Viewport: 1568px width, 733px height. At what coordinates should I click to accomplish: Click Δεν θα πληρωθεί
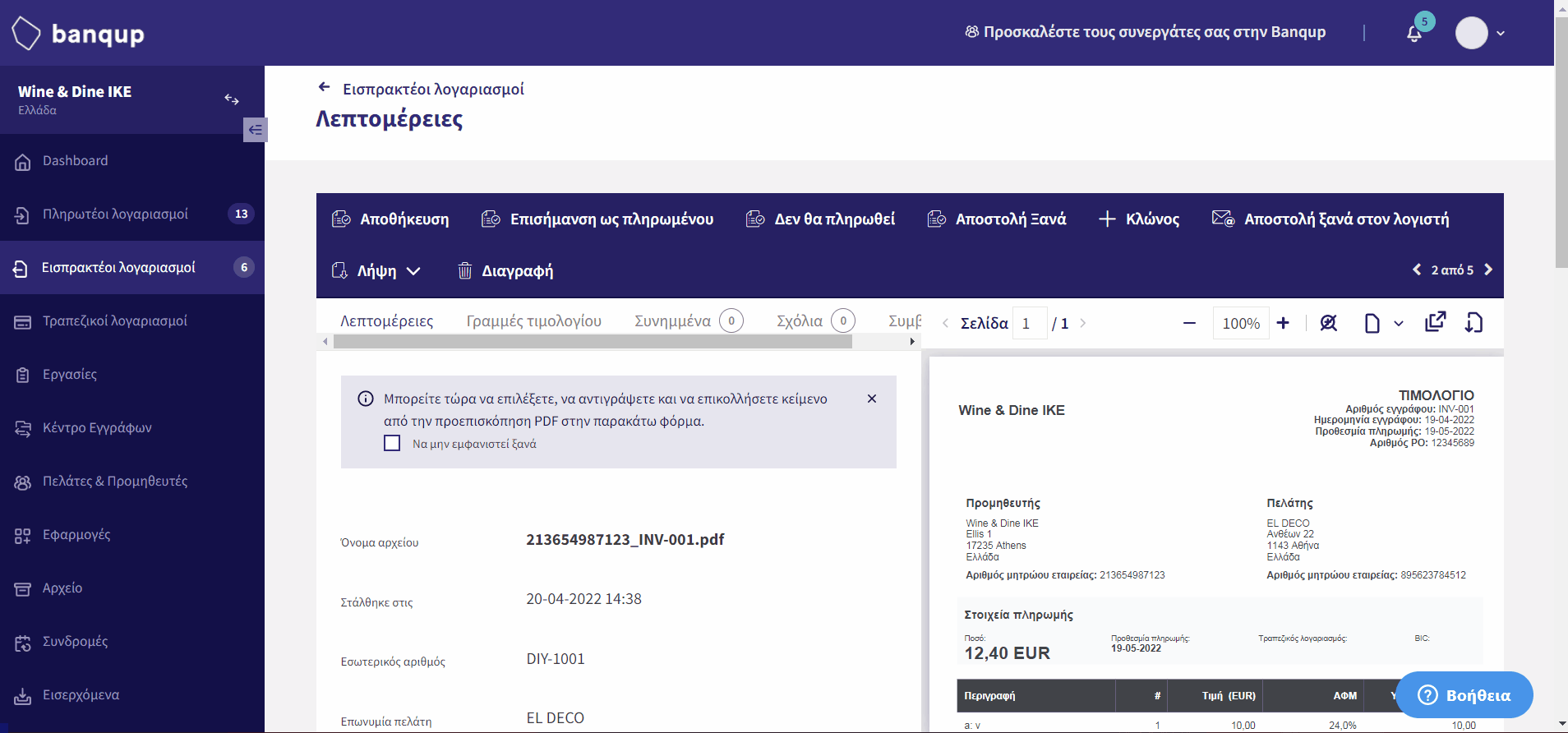point(820,219)
